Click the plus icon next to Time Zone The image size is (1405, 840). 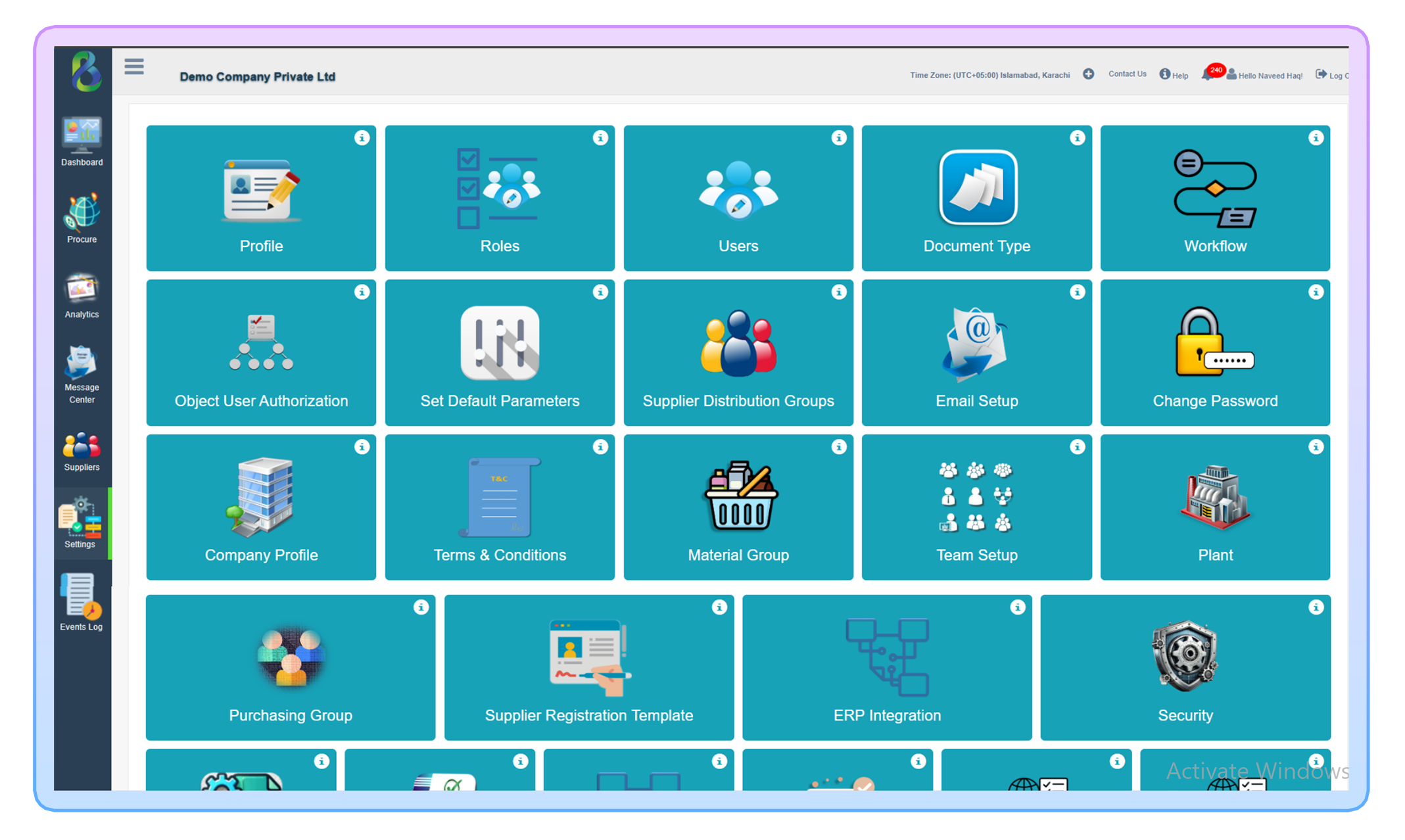[x=1088, y=74]
